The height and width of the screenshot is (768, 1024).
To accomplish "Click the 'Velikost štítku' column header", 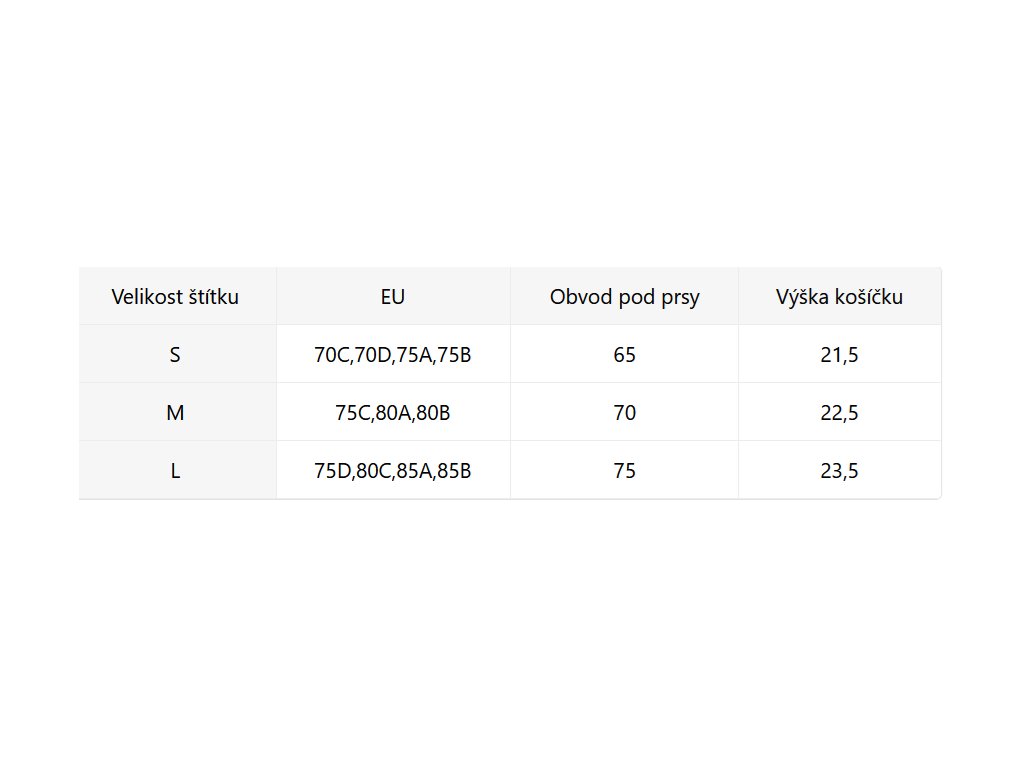I will click(176, 297).
